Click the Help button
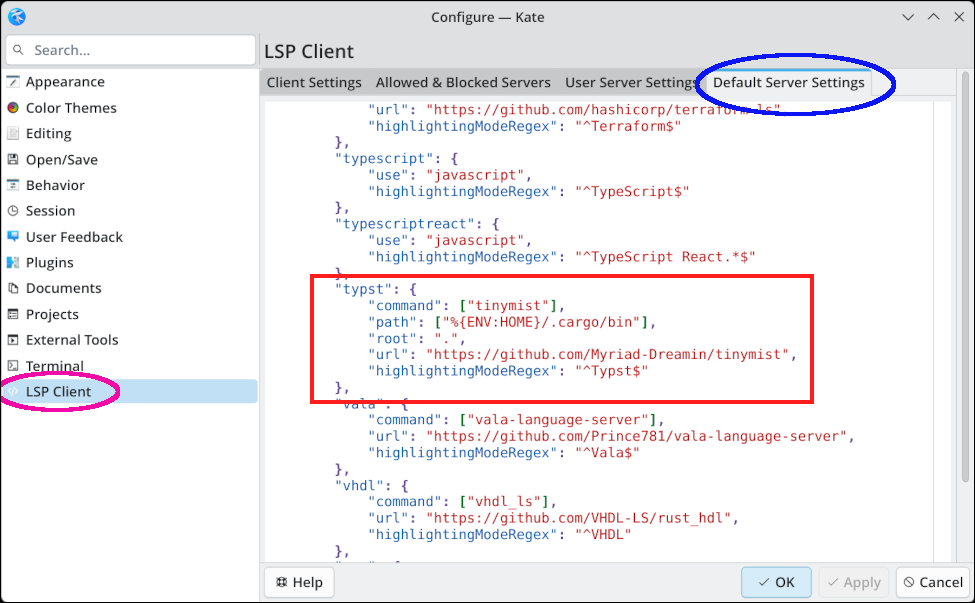The height and width of the screenshot is (603, 975). click(x=299, y=582)
